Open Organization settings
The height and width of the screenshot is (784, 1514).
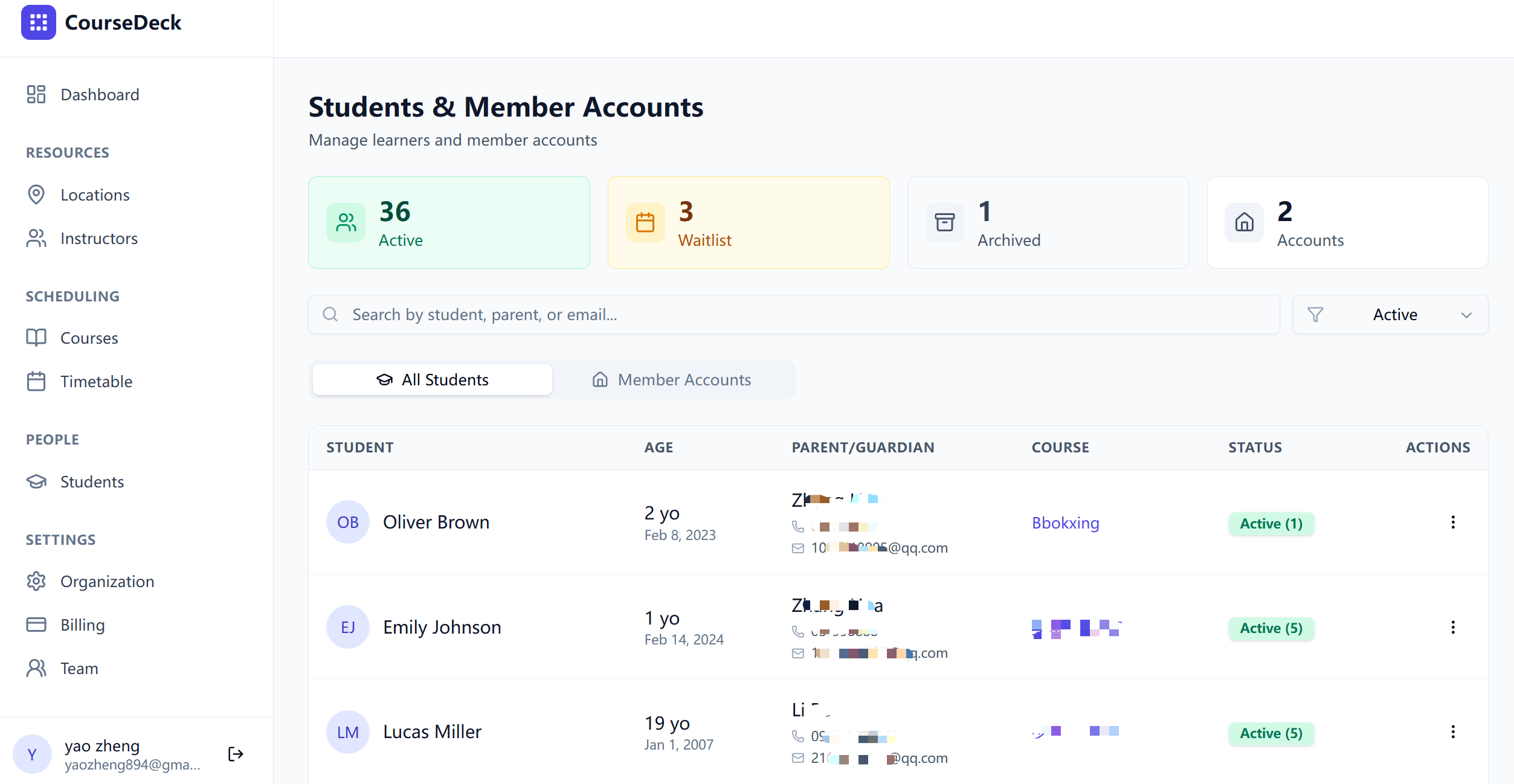click(107, 582)
